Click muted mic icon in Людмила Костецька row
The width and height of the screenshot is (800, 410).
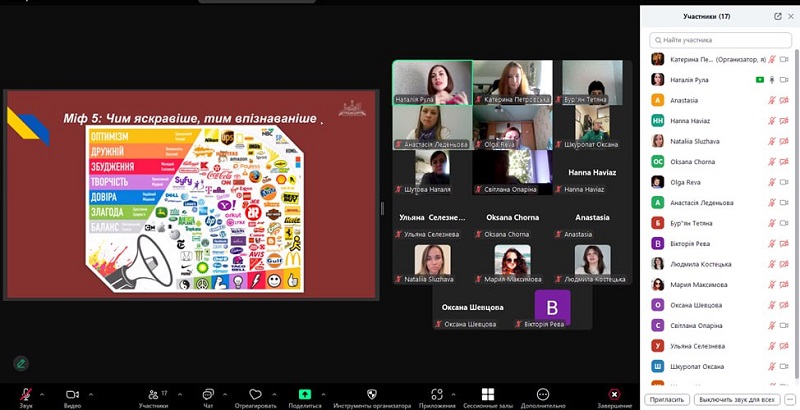coord(772,264)
